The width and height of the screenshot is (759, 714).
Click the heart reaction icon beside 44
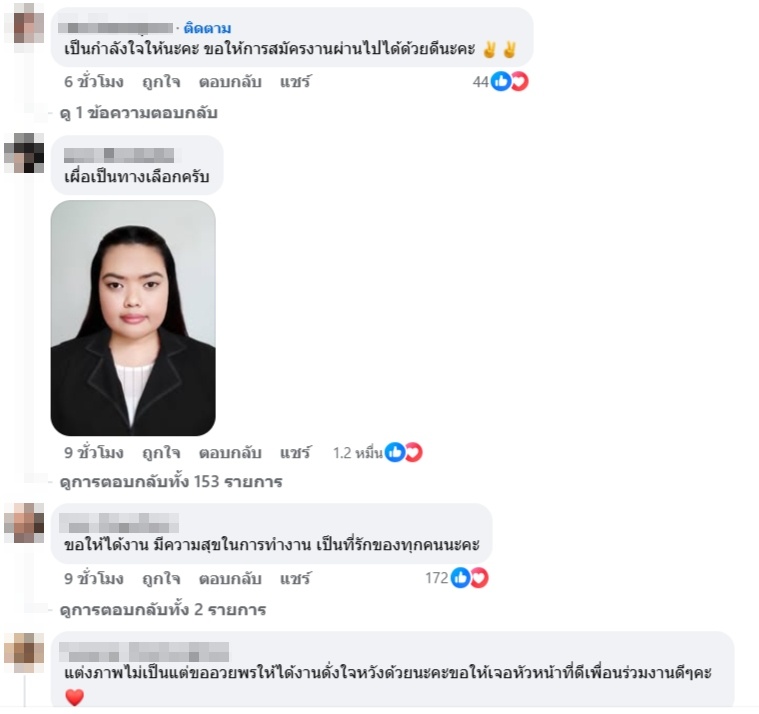click(x=519, y=81)
